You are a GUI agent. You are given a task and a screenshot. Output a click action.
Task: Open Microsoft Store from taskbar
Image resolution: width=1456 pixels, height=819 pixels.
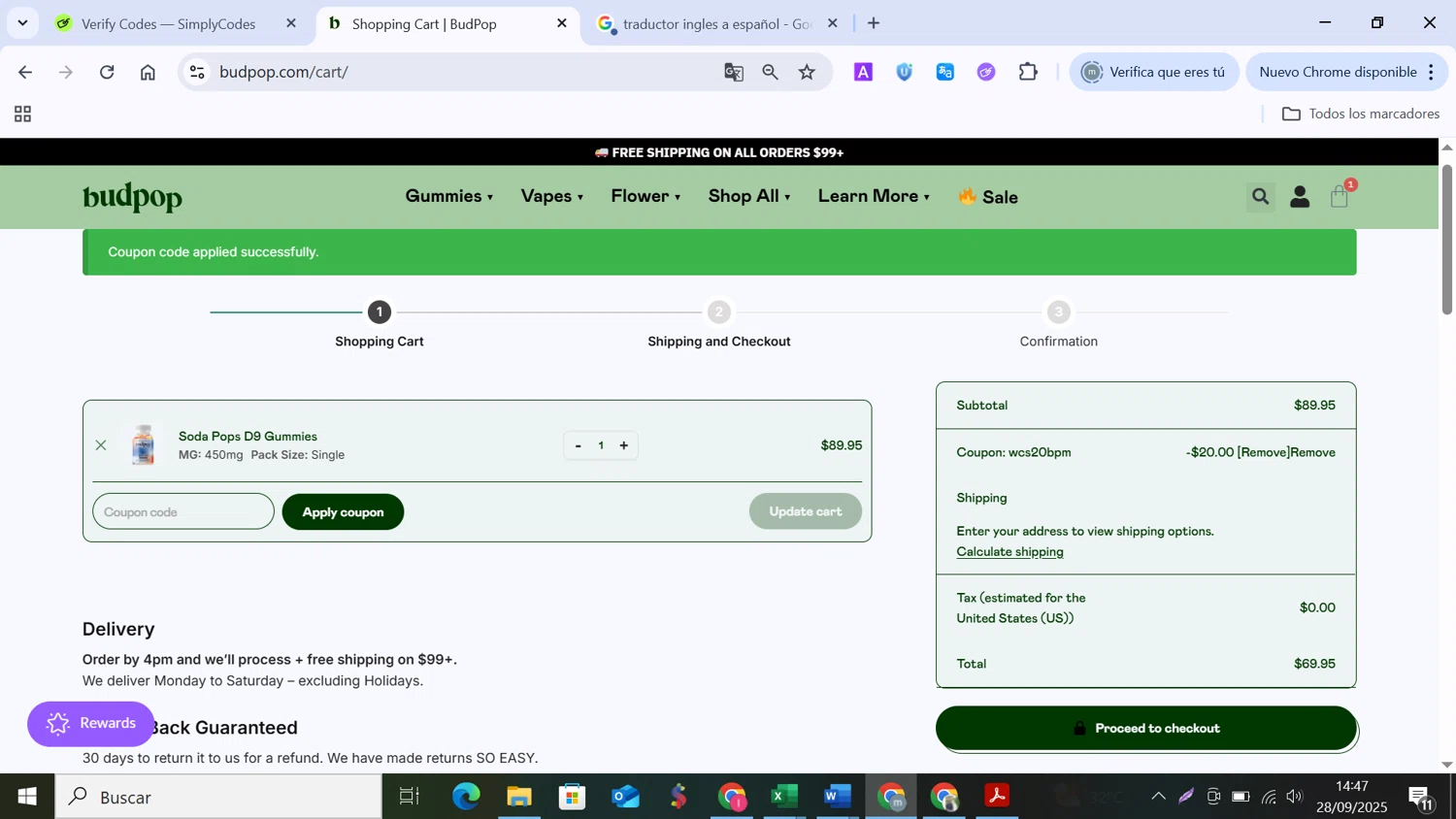[x=573, y=797]
